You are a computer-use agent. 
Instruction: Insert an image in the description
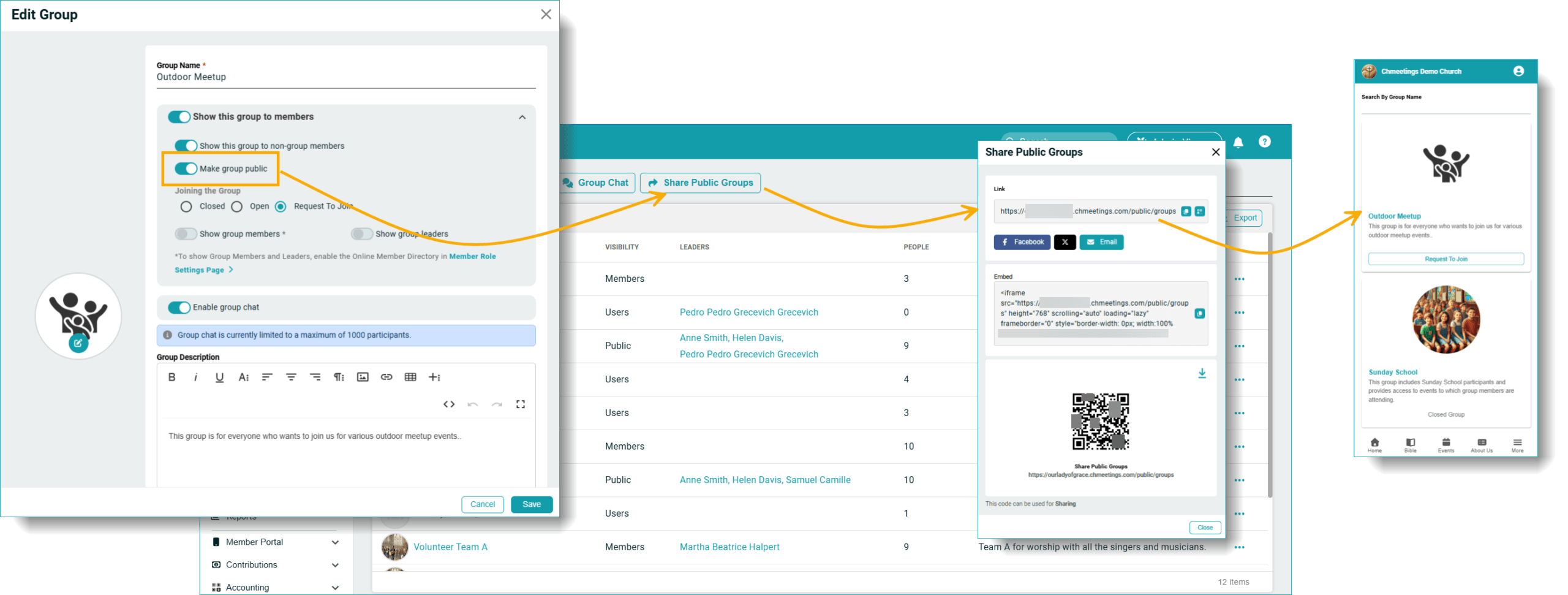[363, 377]
